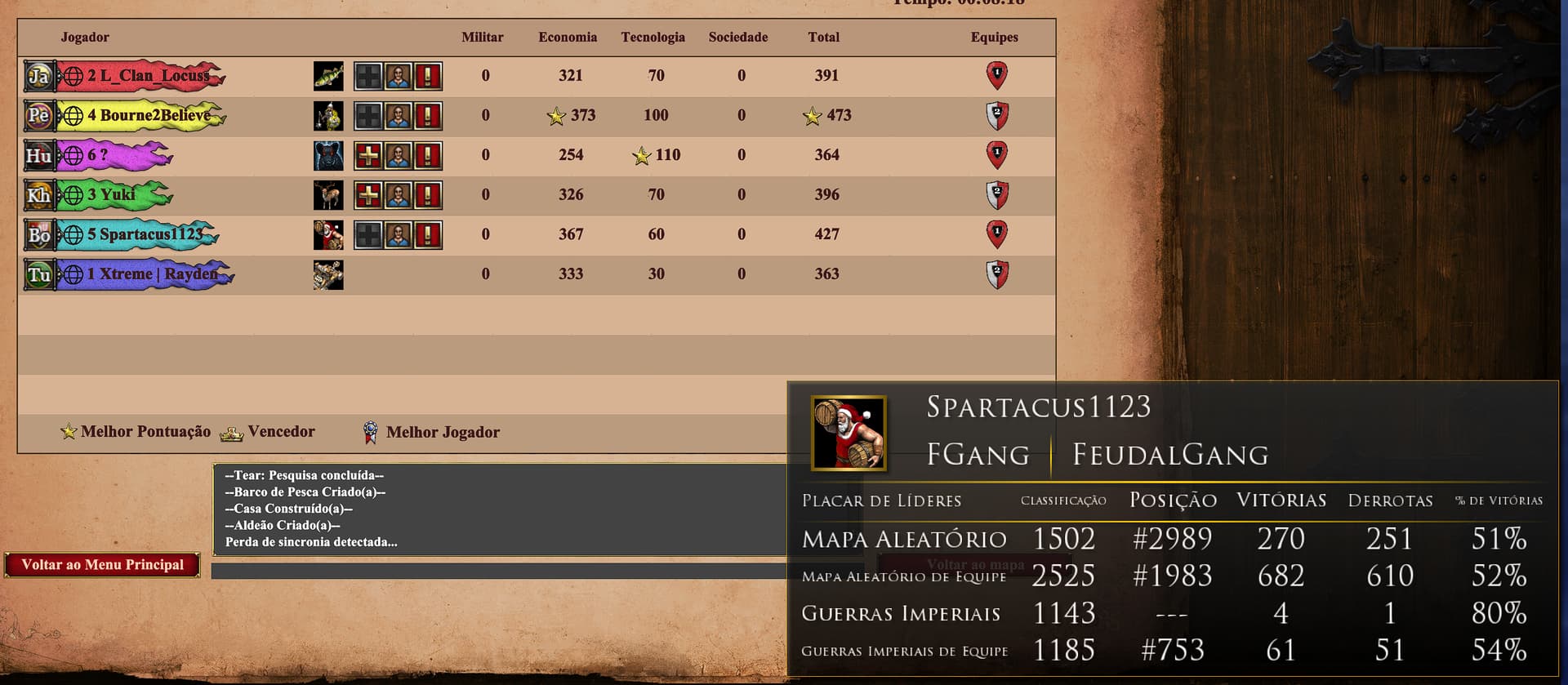This screenshot has width=1568, height=685.
Task: Report player Yuki using the exclamation icon
Action: [428, 195]
